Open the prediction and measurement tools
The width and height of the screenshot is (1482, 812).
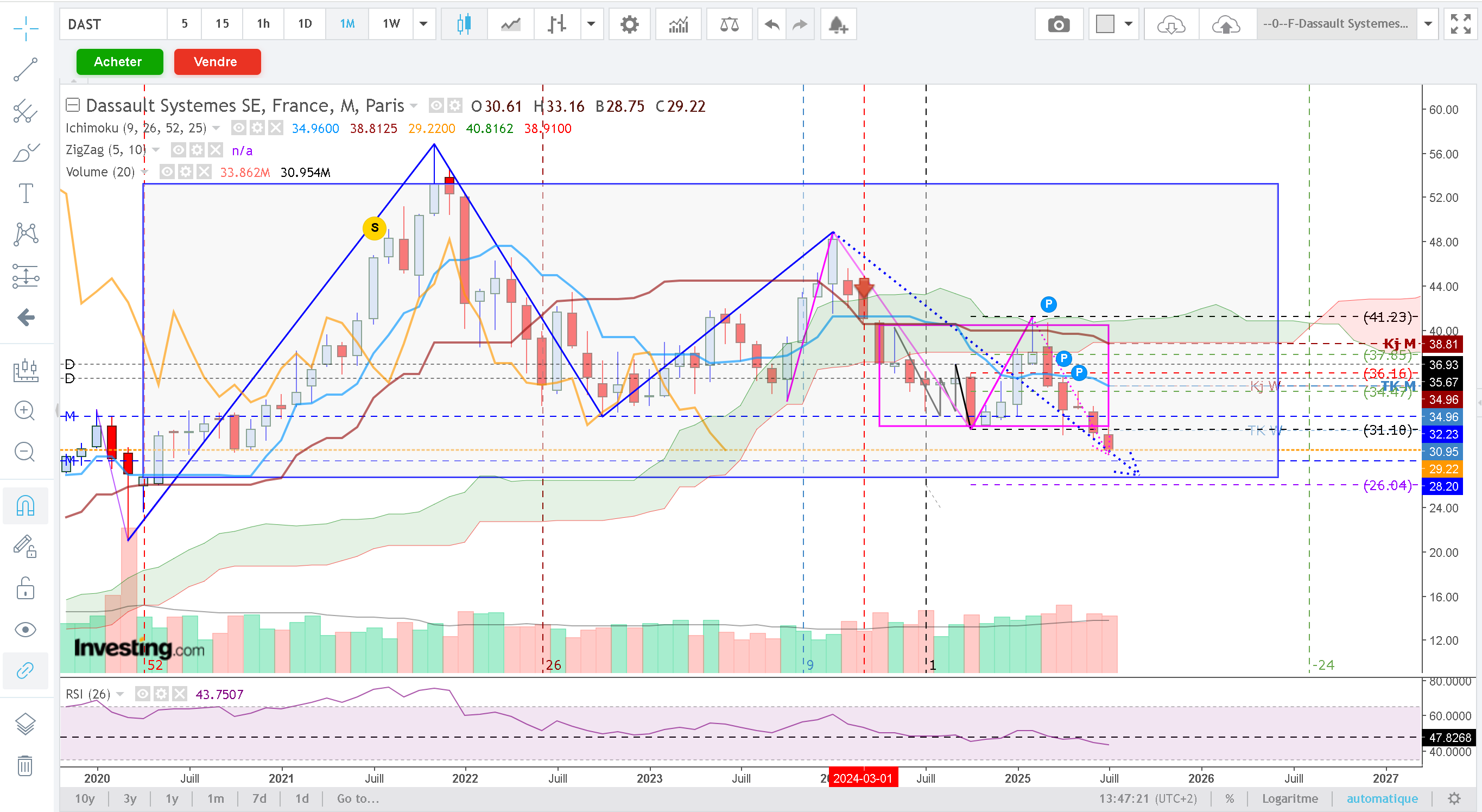[x=26, y=276]
